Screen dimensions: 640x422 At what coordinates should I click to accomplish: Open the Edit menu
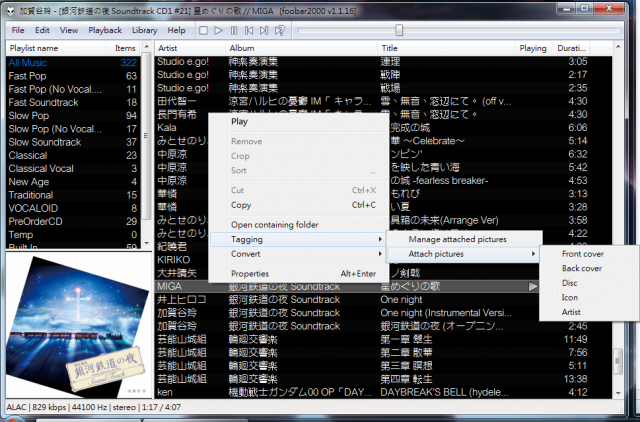(42, 30)
